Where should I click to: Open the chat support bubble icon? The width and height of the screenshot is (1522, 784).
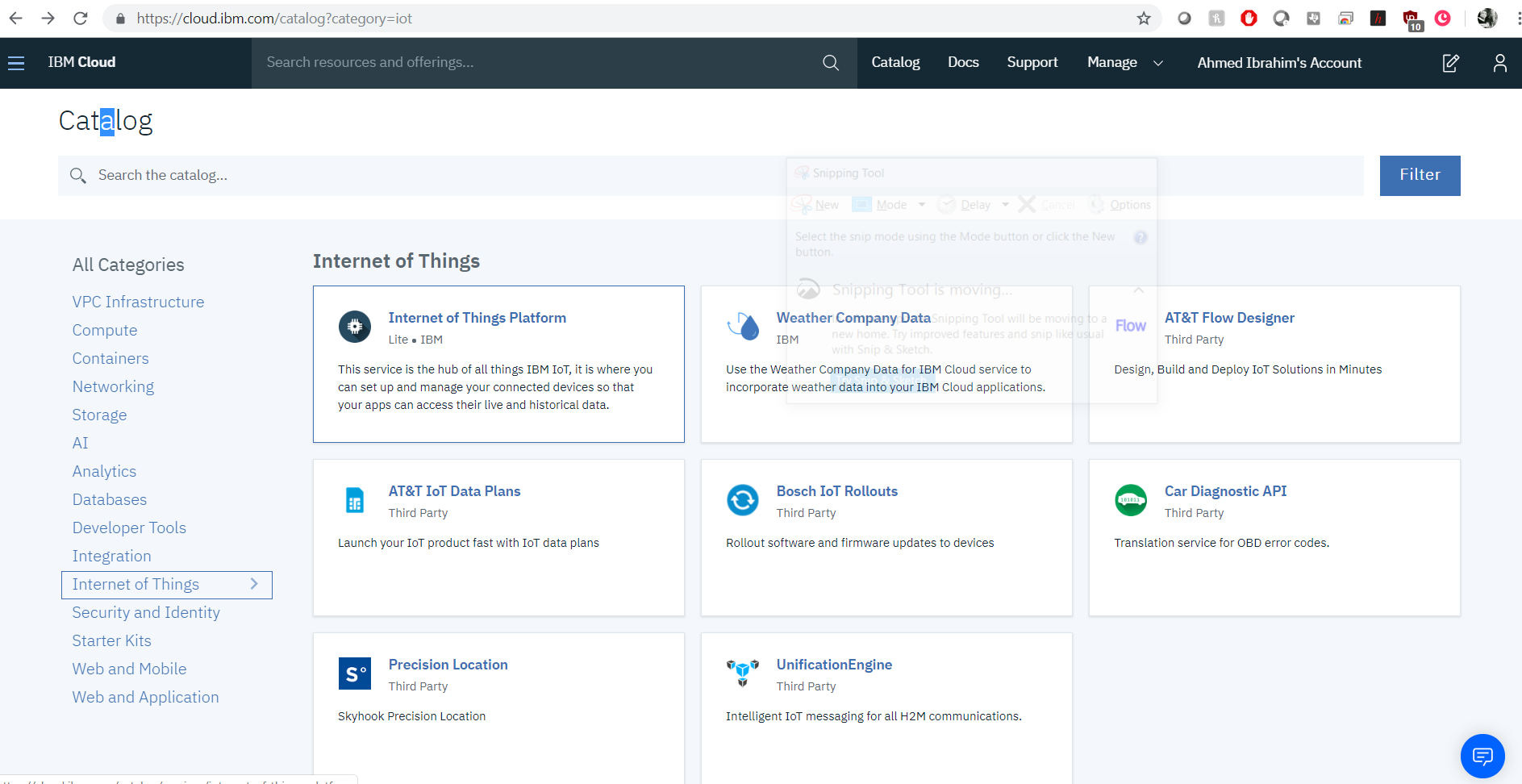[1482, 756]
